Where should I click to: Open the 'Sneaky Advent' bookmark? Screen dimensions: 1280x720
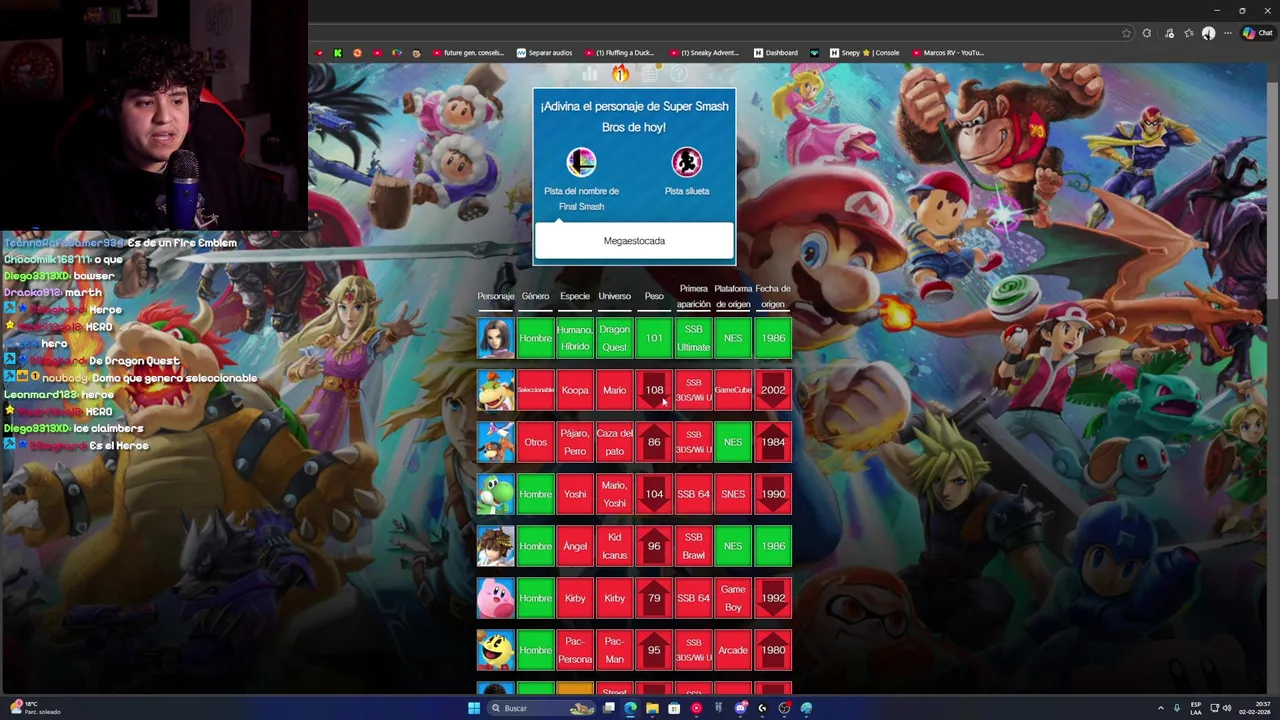click(x=704, y=53)
